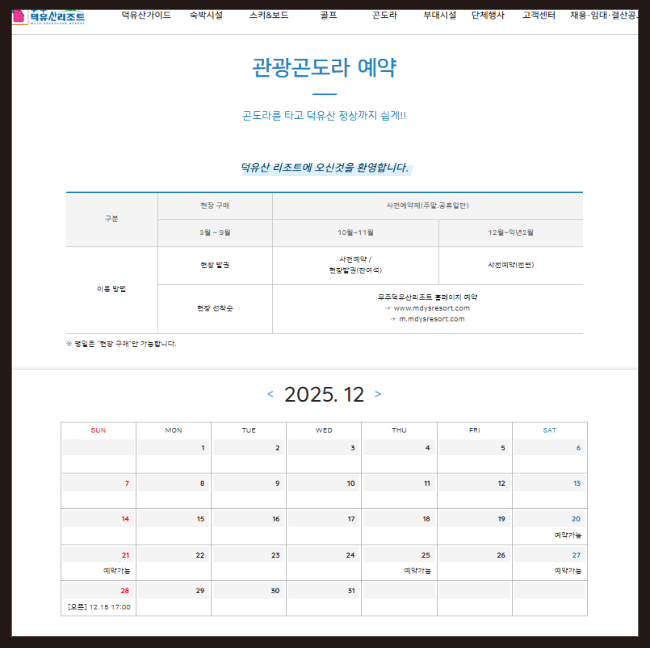The width and height of the screenshot is (650, 648).
Task: Click 예약가능 on December 27
Action: point(568,571)
